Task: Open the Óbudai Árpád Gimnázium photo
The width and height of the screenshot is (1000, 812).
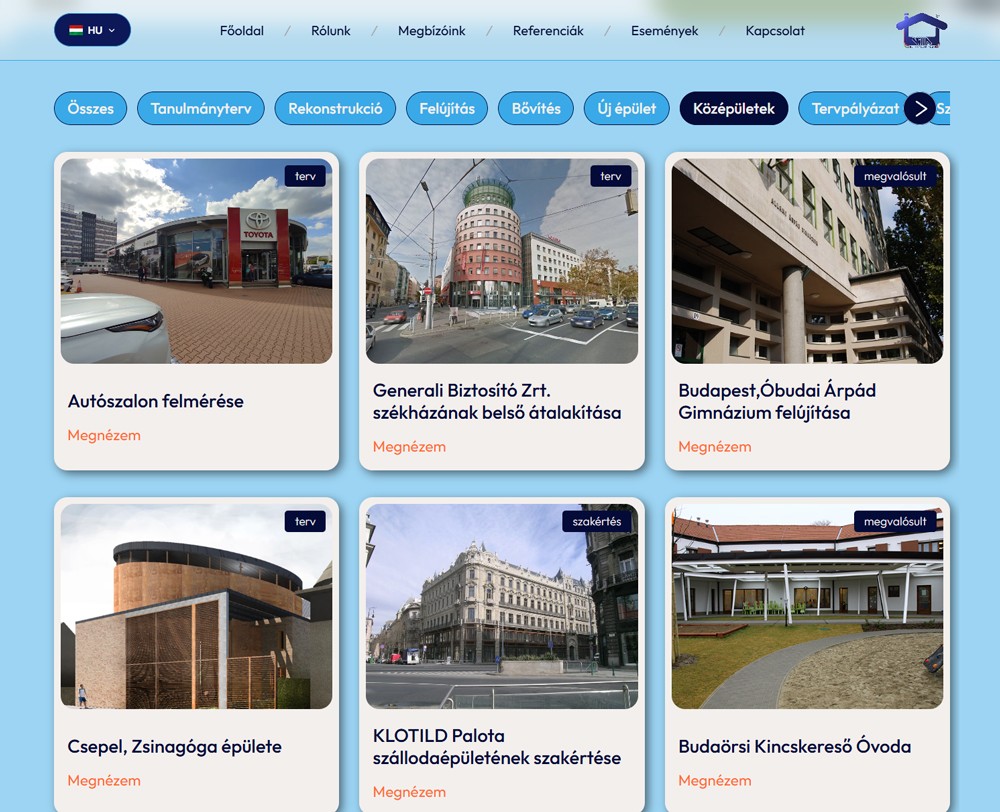Action: (x=807, y=261)
